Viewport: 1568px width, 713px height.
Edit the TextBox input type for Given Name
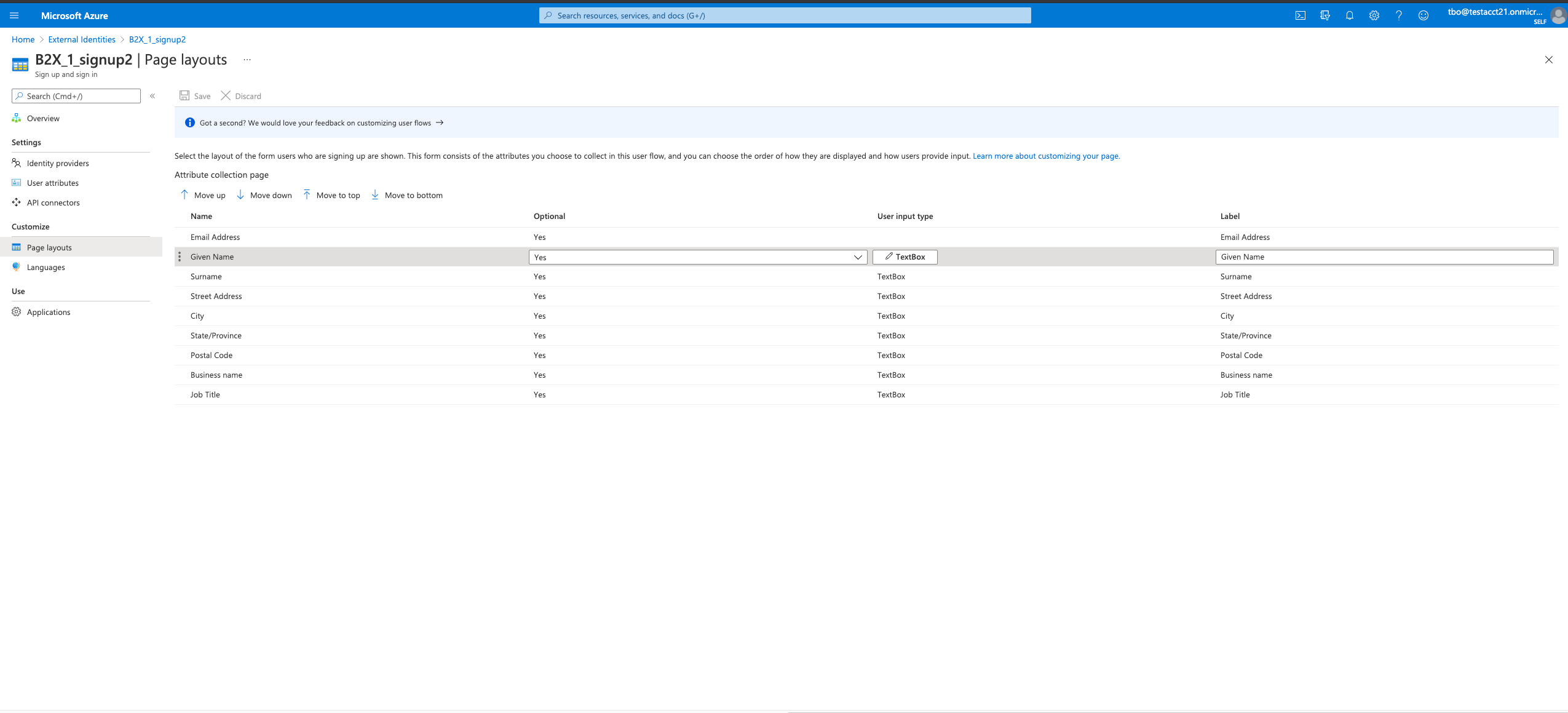click(905, 257)
